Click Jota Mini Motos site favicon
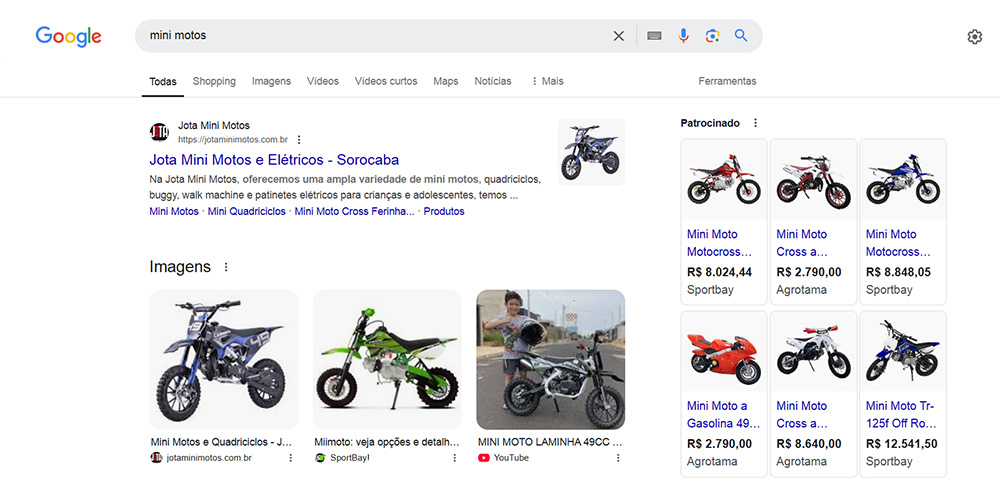Screen dimensions: 1000x480 (159, 132)
